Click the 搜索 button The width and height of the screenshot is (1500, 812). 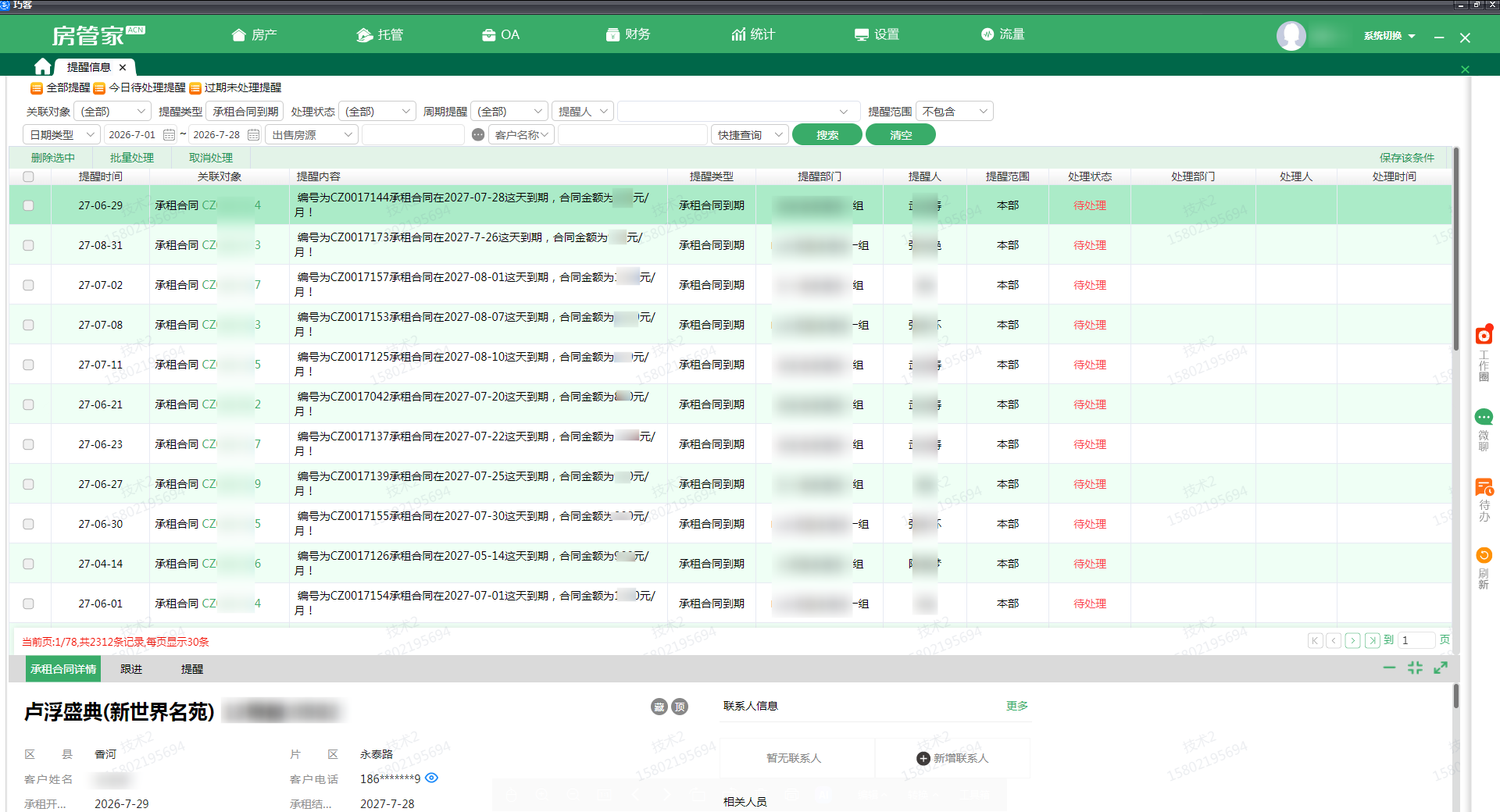click(x=827, y=135)
